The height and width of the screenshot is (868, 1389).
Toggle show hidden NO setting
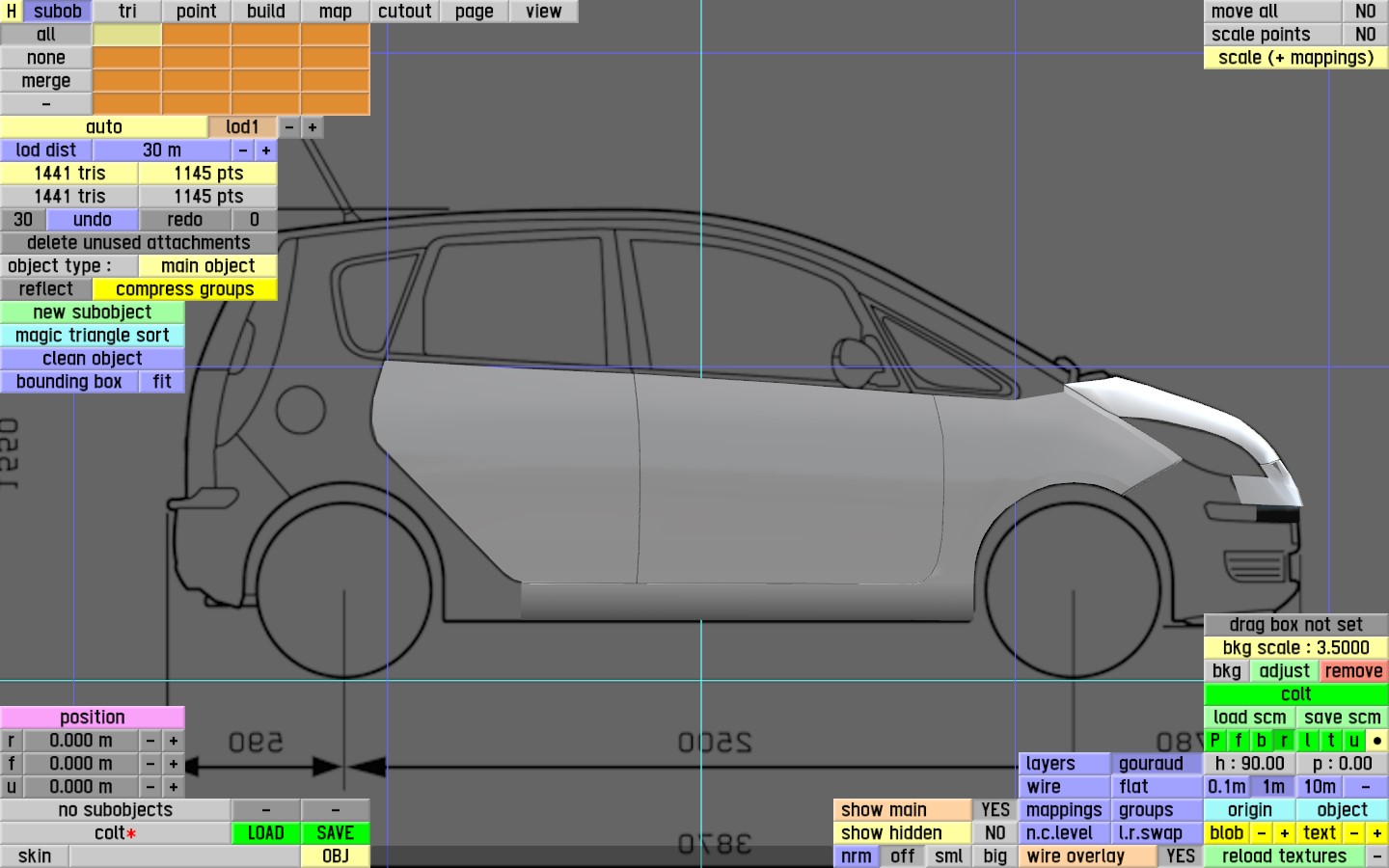[x=995, y=833]
